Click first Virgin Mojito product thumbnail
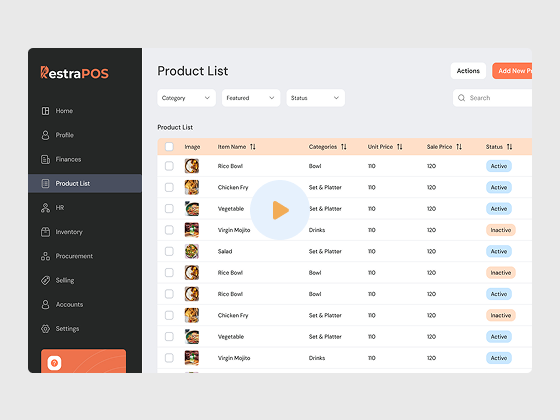This screenshot has height=420, width=560. [x=192, y=230]
